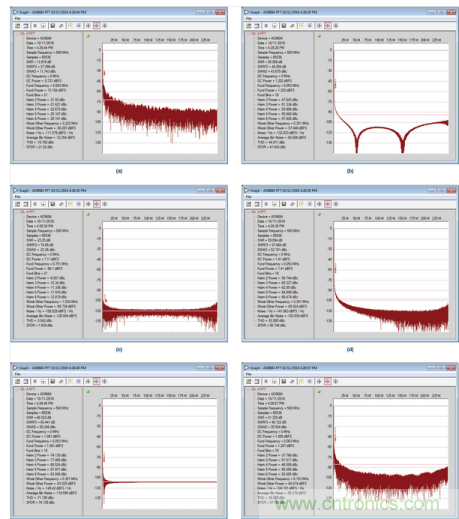Click the rightmost crosshair toolbar icon in window (f)

click(x=336, y=381)
